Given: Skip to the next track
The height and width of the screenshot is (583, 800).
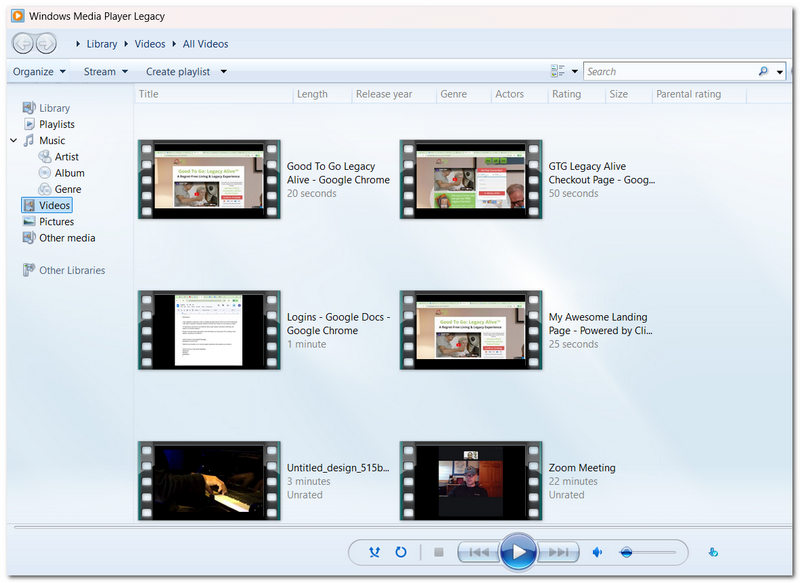Looking at the screenshot, I should [558, 552].
